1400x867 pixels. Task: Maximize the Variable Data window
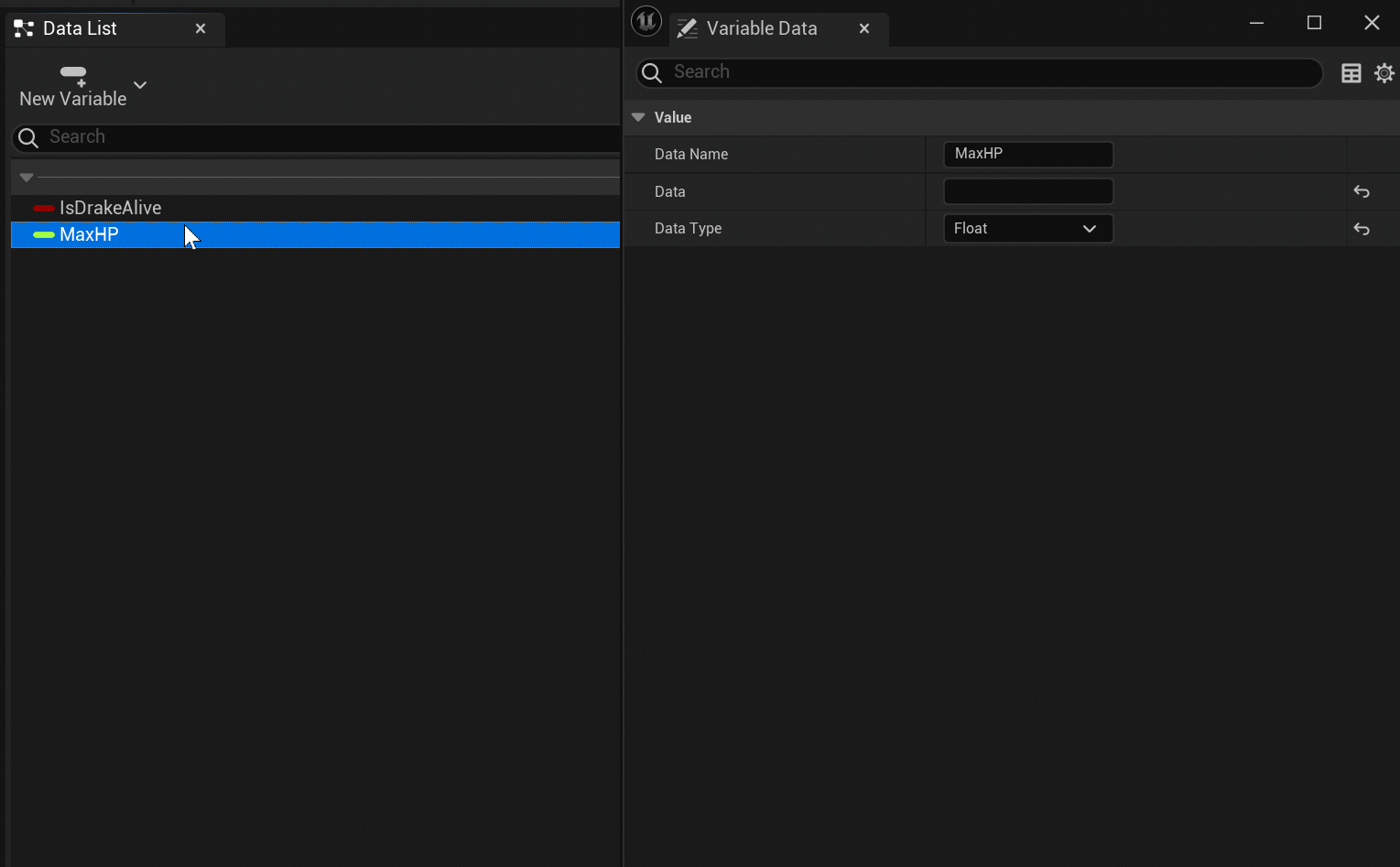coord(1314,23)
